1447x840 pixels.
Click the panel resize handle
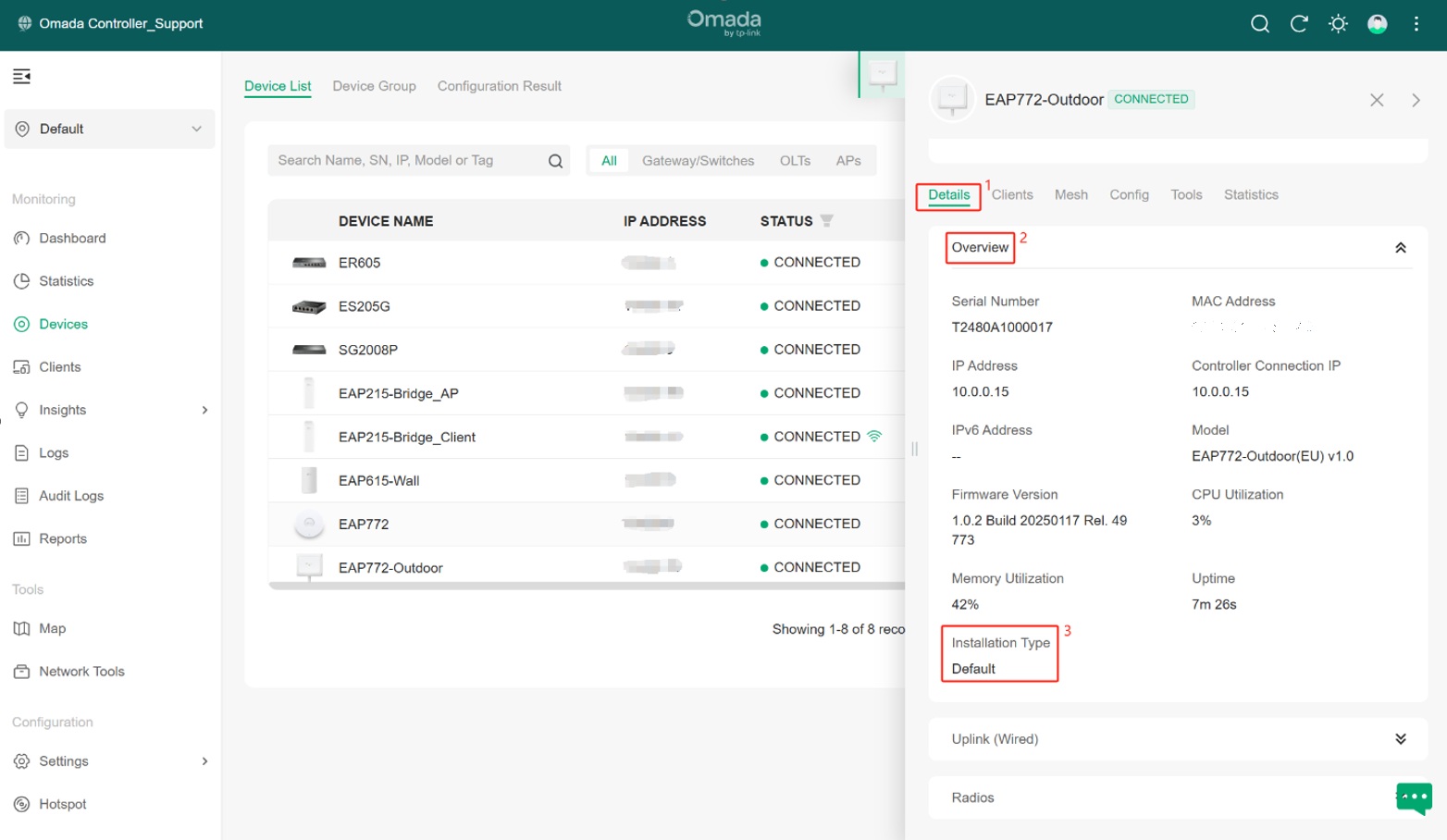tap(914, 449)
